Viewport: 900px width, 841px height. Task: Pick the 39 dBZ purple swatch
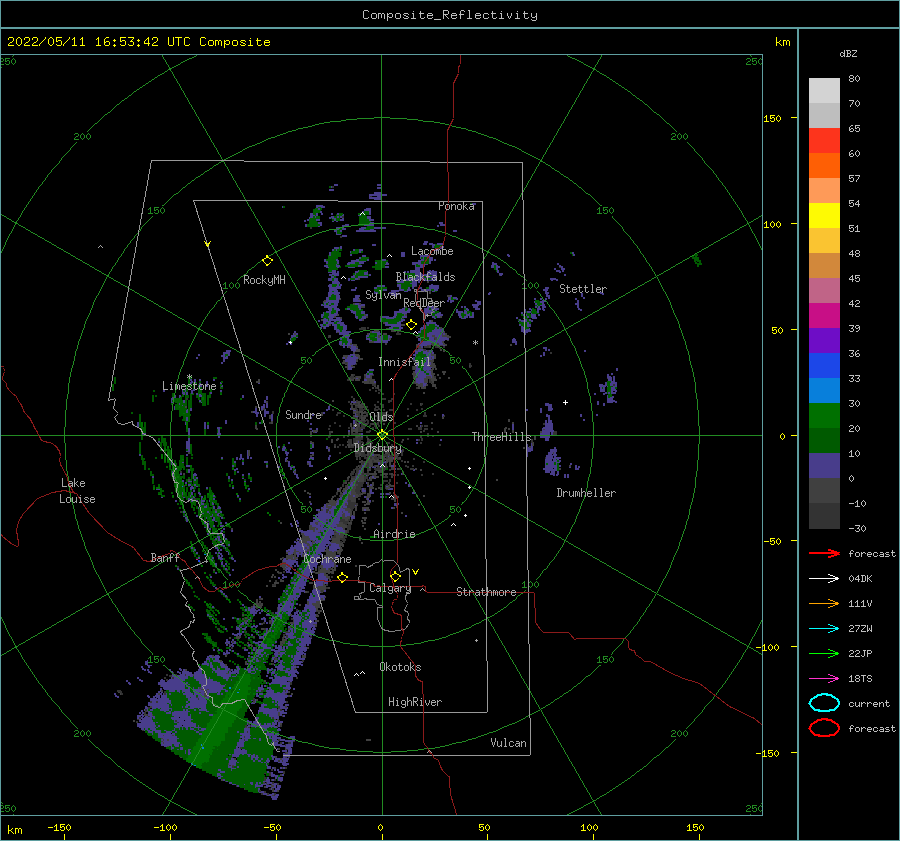[x=824, y=340]
